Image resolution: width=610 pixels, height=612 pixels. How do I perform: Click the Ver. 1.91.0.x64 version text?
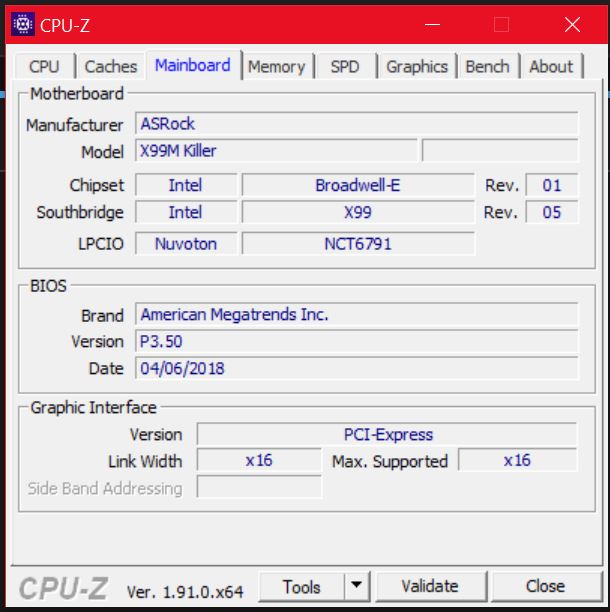185,592
